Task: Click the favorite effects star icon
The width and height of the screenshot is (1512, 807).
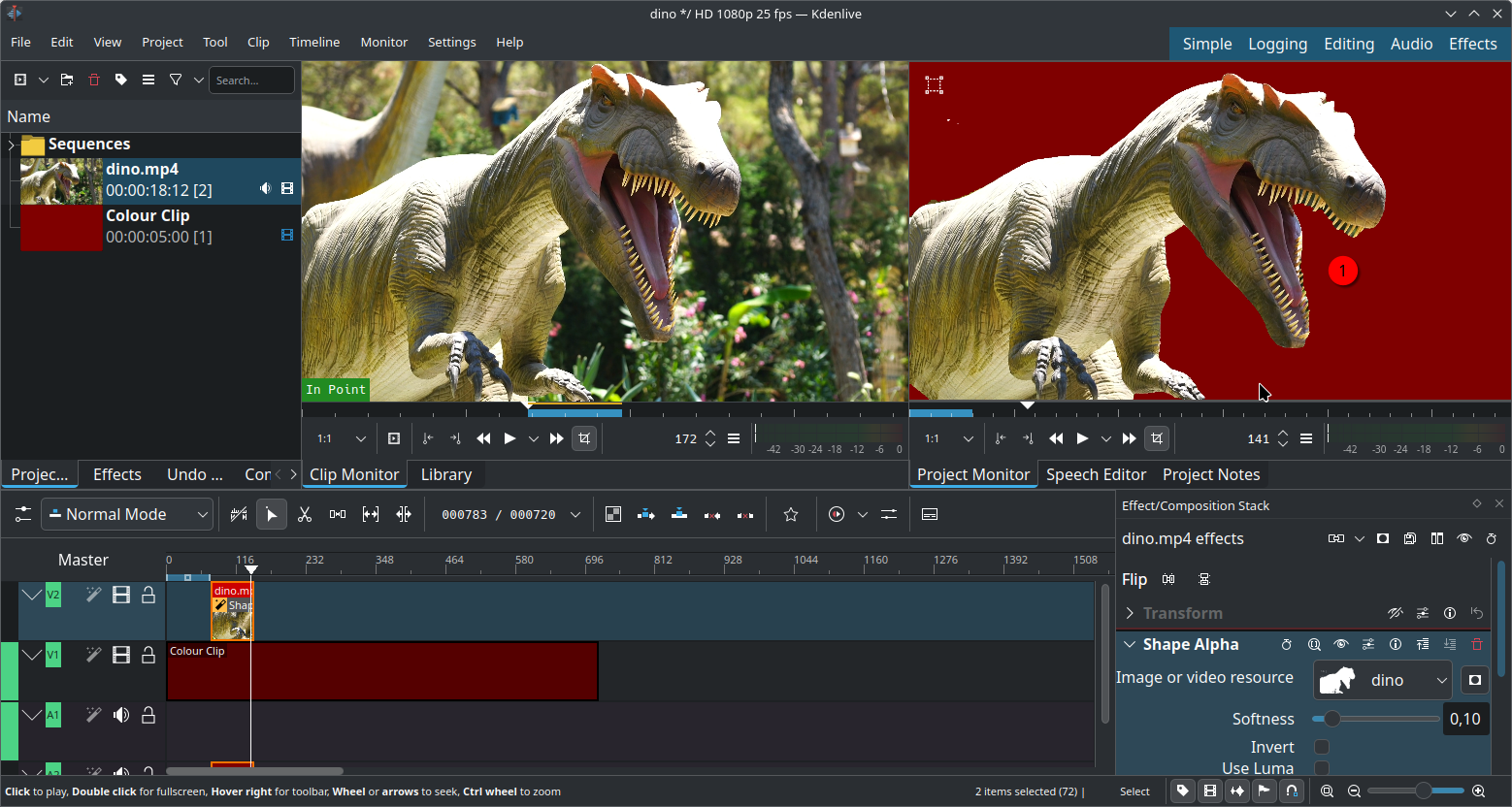Action: pos(791,515)
